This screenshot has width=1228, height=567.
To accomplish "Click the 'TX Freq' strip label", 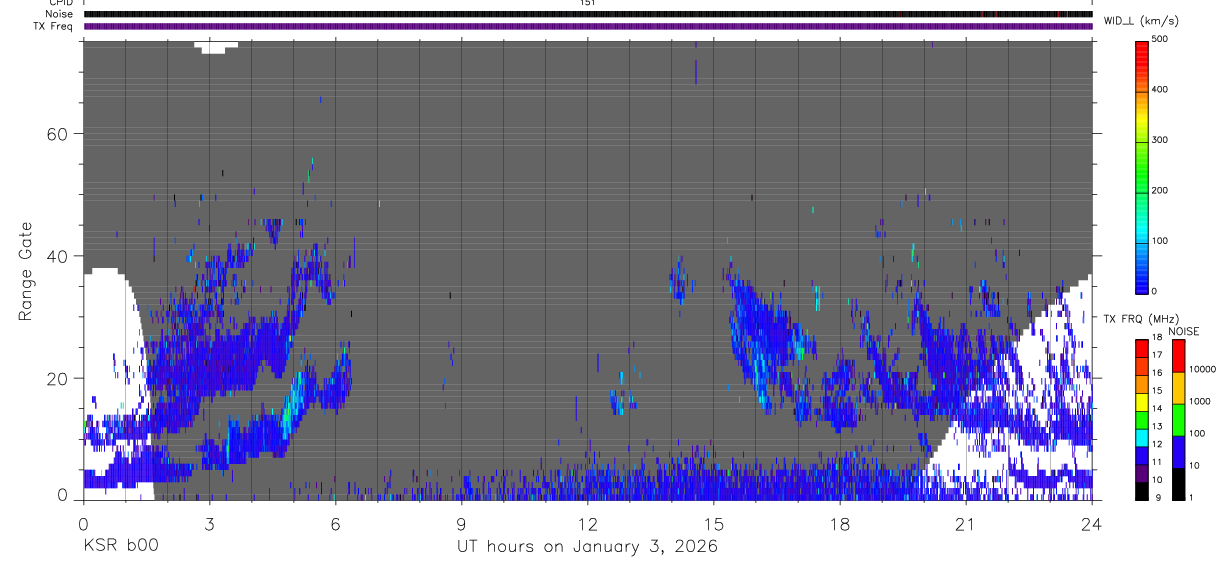I will (x=54, y=26).
